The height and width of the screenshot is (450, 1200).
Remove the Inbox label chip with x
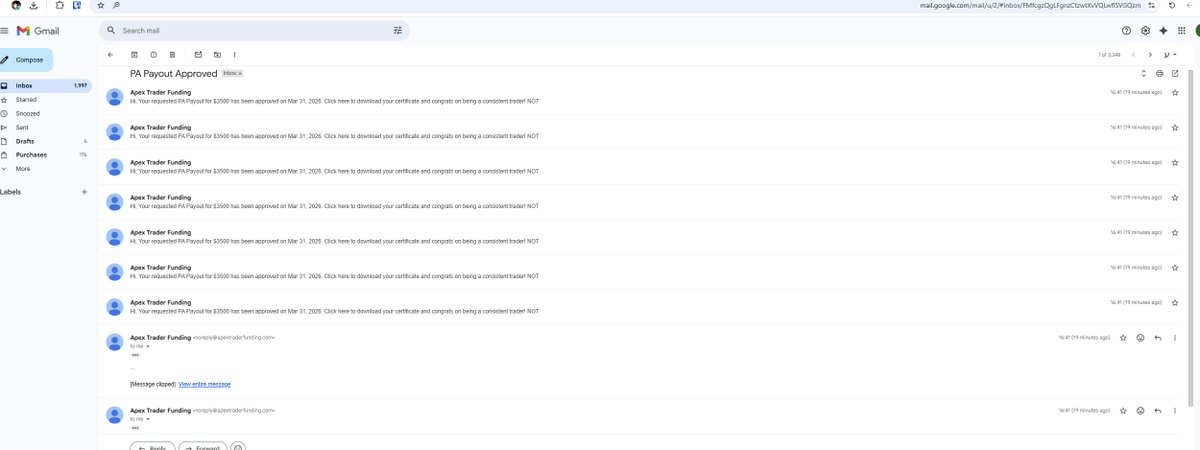click(240, 74)
